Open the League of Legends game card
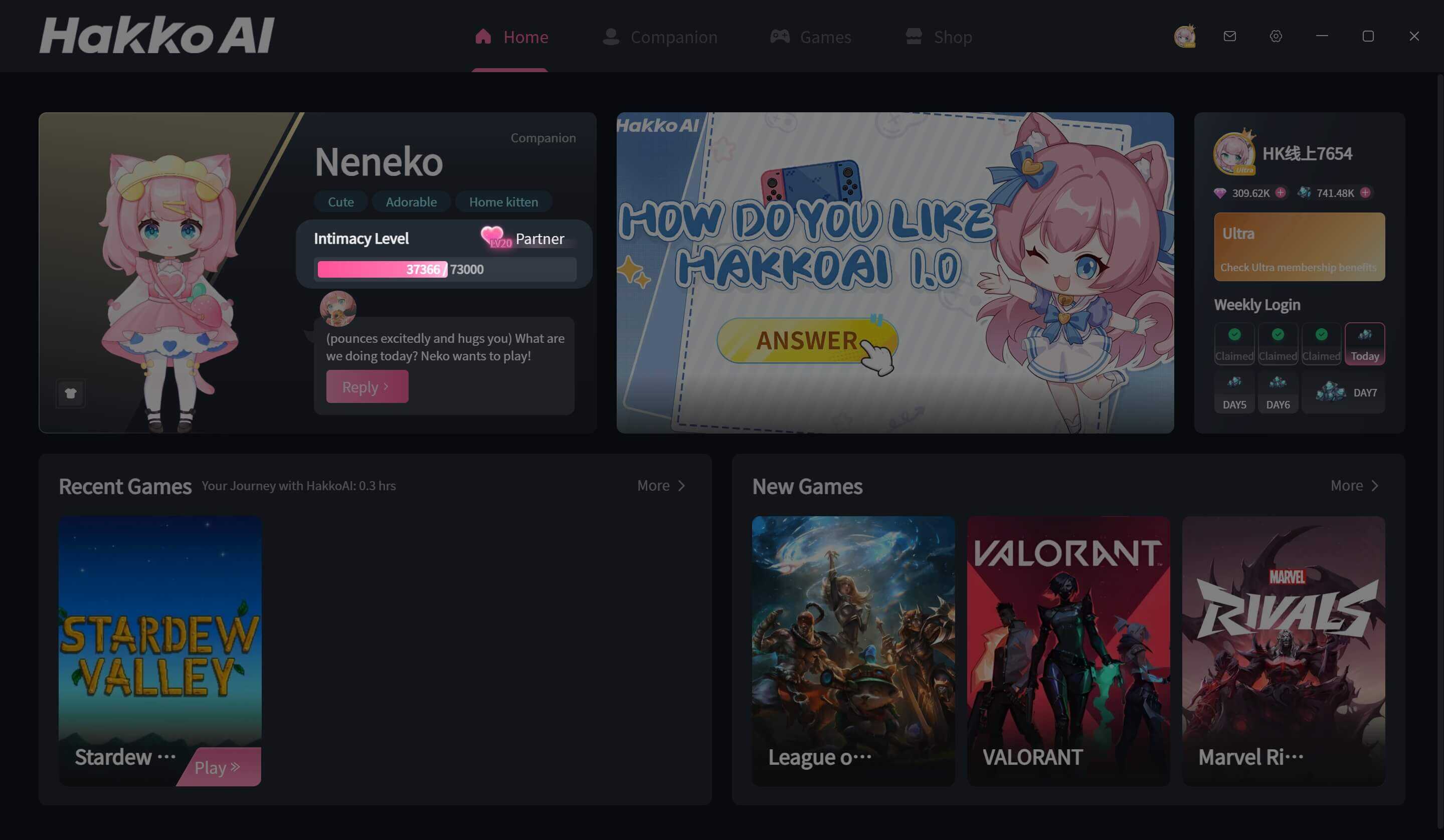Screen dimensions: 1444x840 pos(853,651)
